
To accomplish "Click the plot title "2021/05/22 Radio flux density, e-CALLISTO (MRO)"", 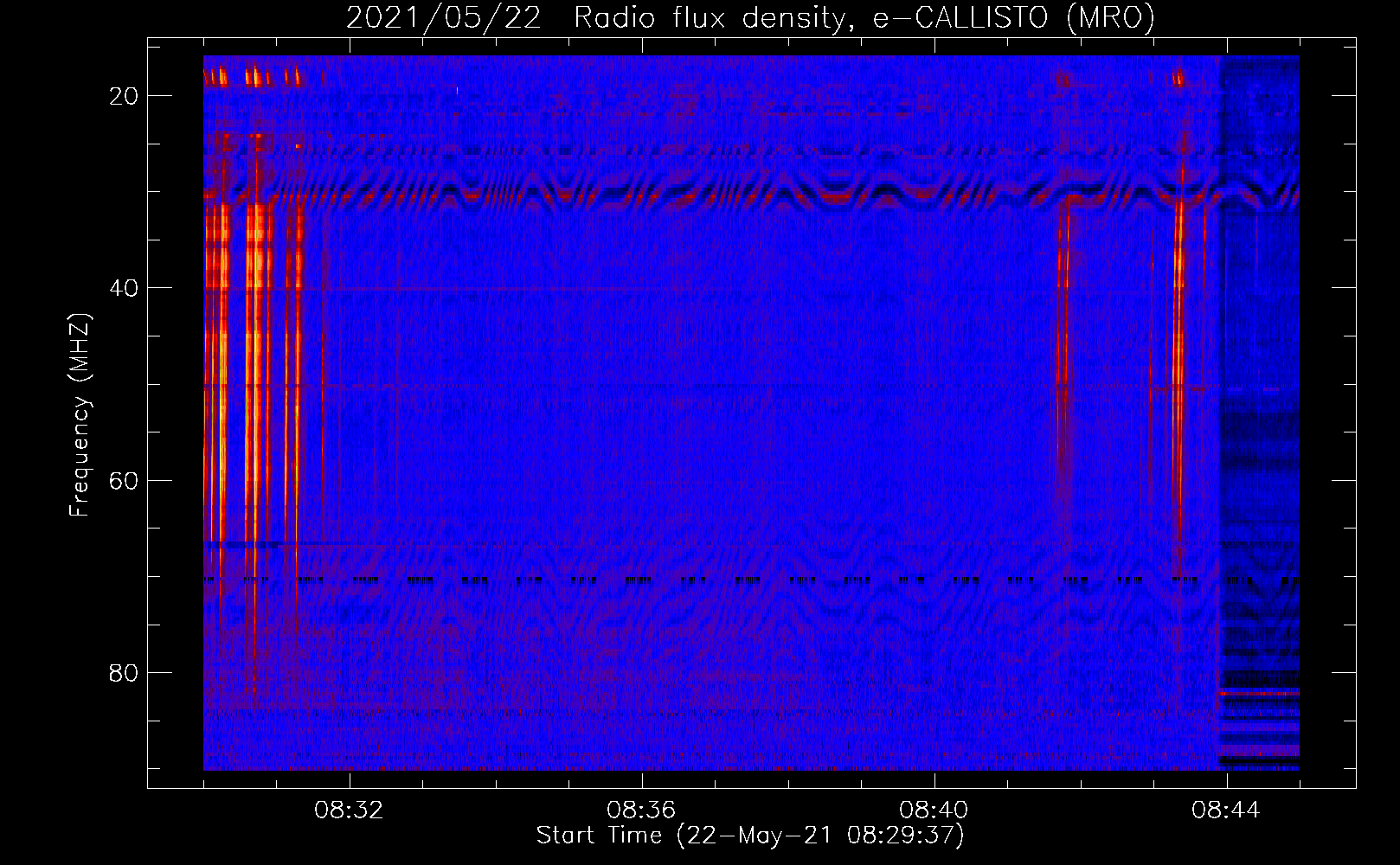I will pyautogui.click(x=751, y=17).
